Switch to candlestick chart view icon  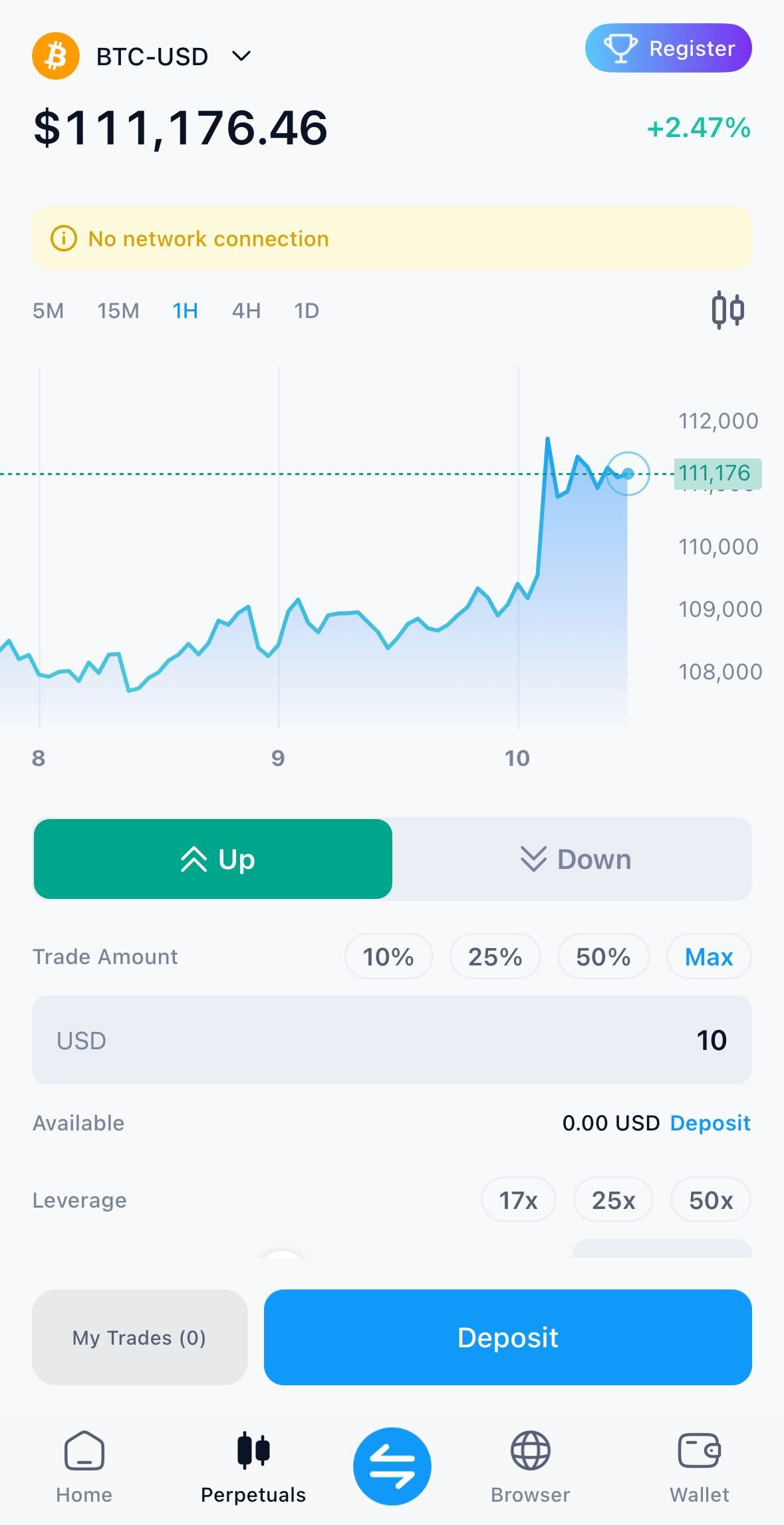coord(727,310)
